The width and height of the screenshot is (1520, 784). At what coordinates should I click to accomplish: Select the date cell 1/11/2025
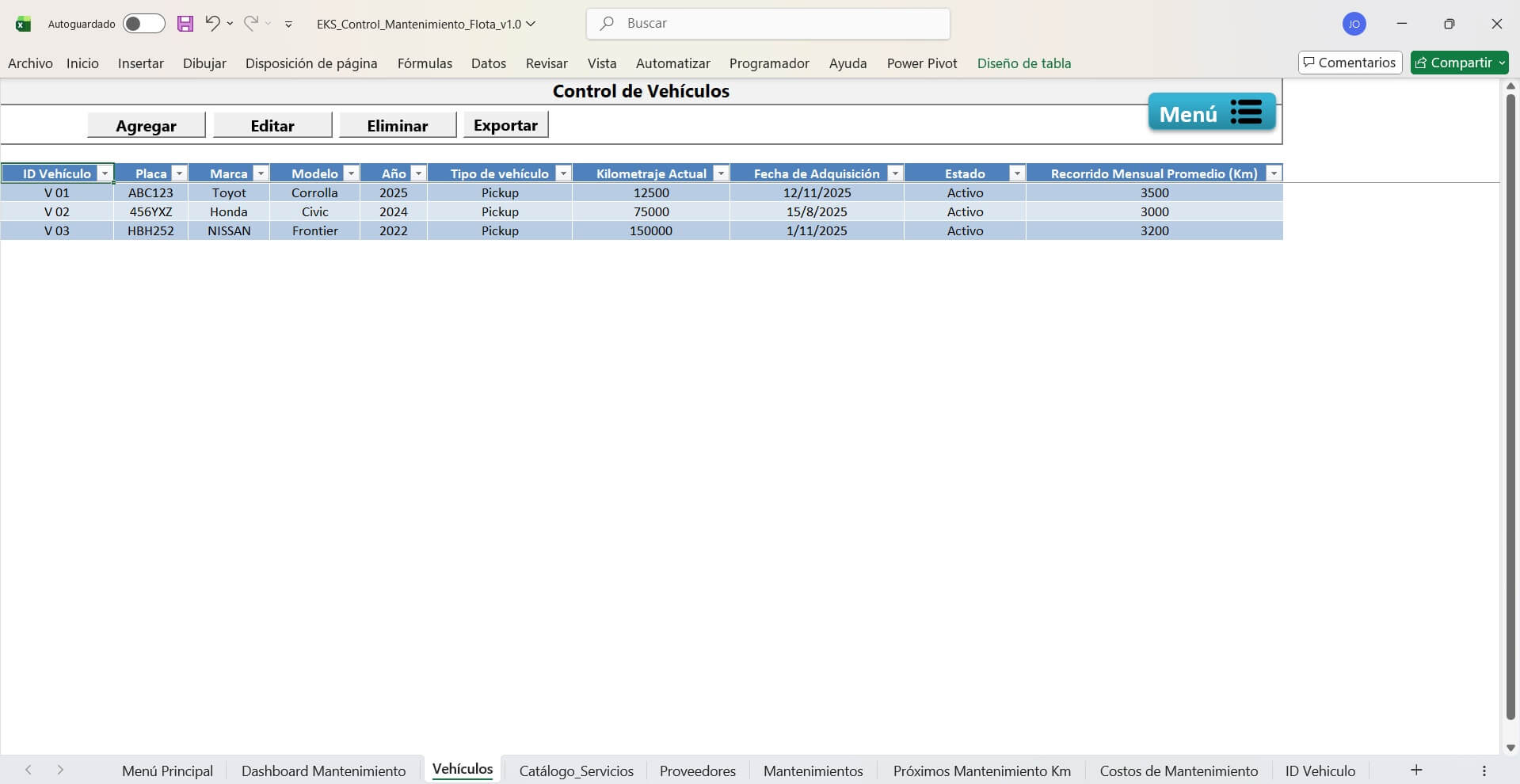pos(817,230)
